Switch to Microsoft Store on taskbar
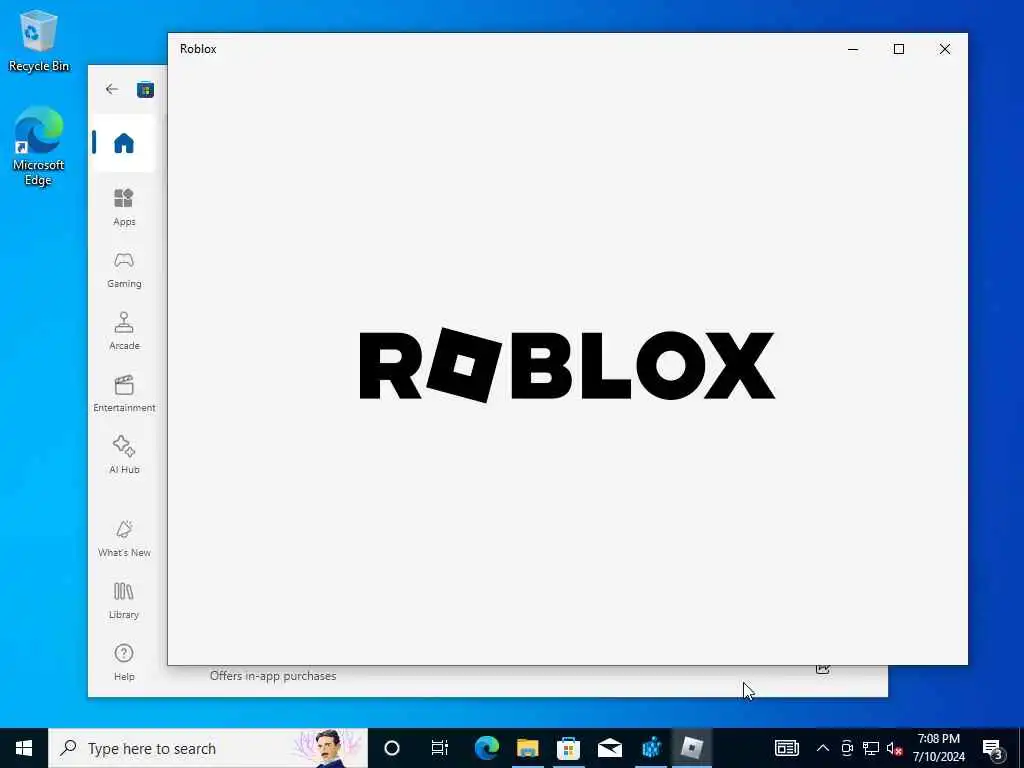1024x768 pixels. 568,748
